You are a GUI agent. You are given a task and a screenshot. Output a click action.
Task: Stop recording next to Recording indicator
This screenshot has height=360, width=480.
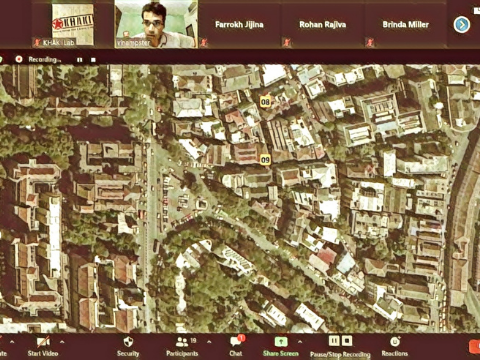[93, 60]
